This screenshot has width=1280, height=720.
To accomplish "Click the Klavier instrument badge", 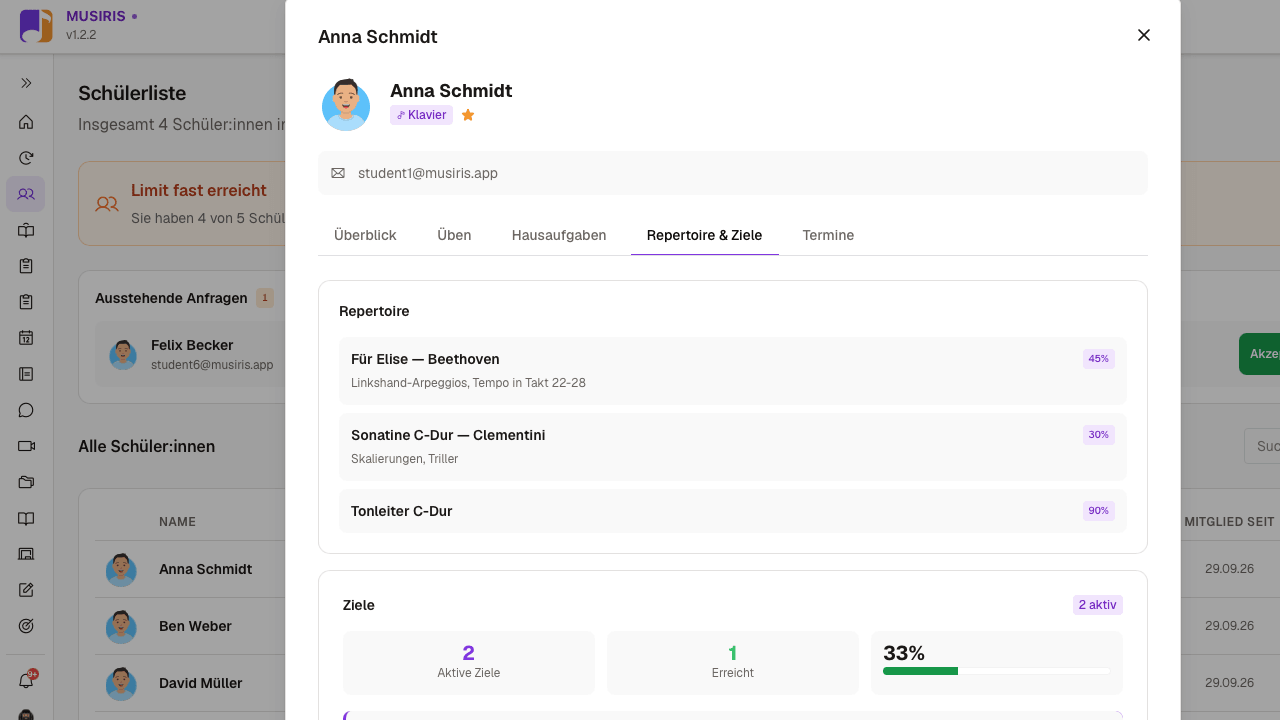I will coord(421,115).
